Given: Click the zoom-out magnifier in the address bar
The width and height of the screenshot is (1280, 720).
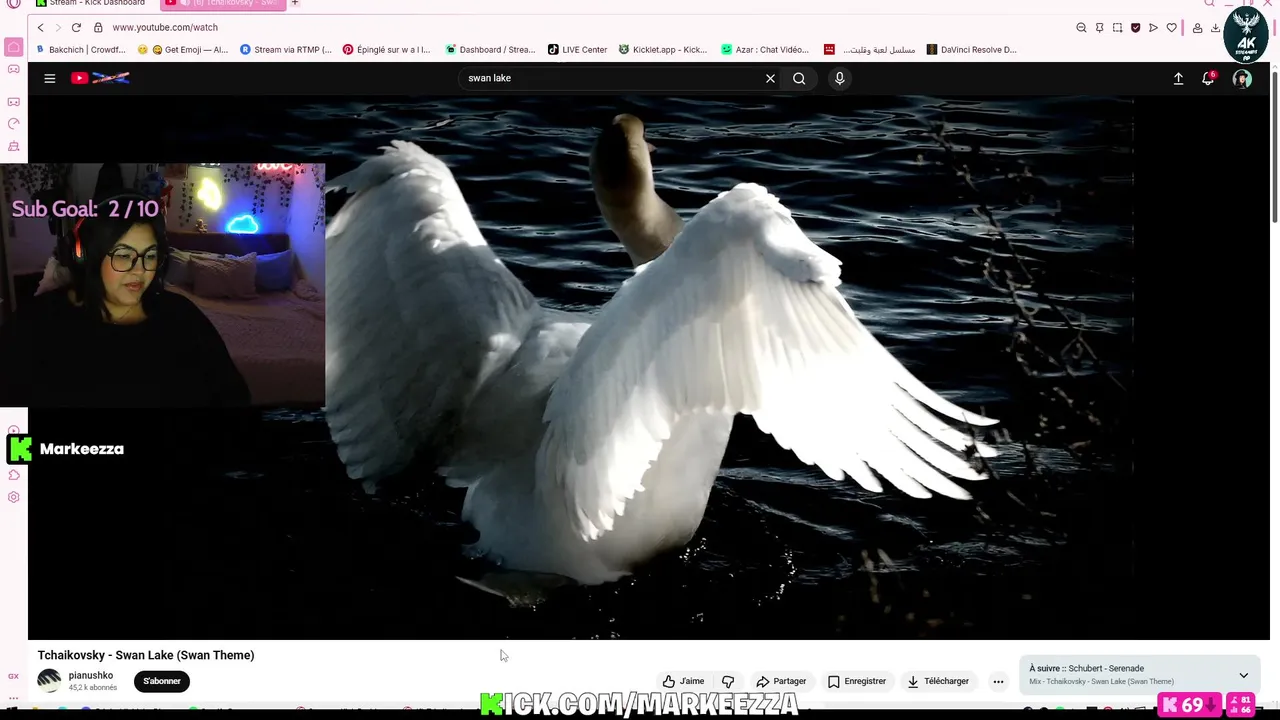Looking at the screenshot, I should click(1081, 28).
